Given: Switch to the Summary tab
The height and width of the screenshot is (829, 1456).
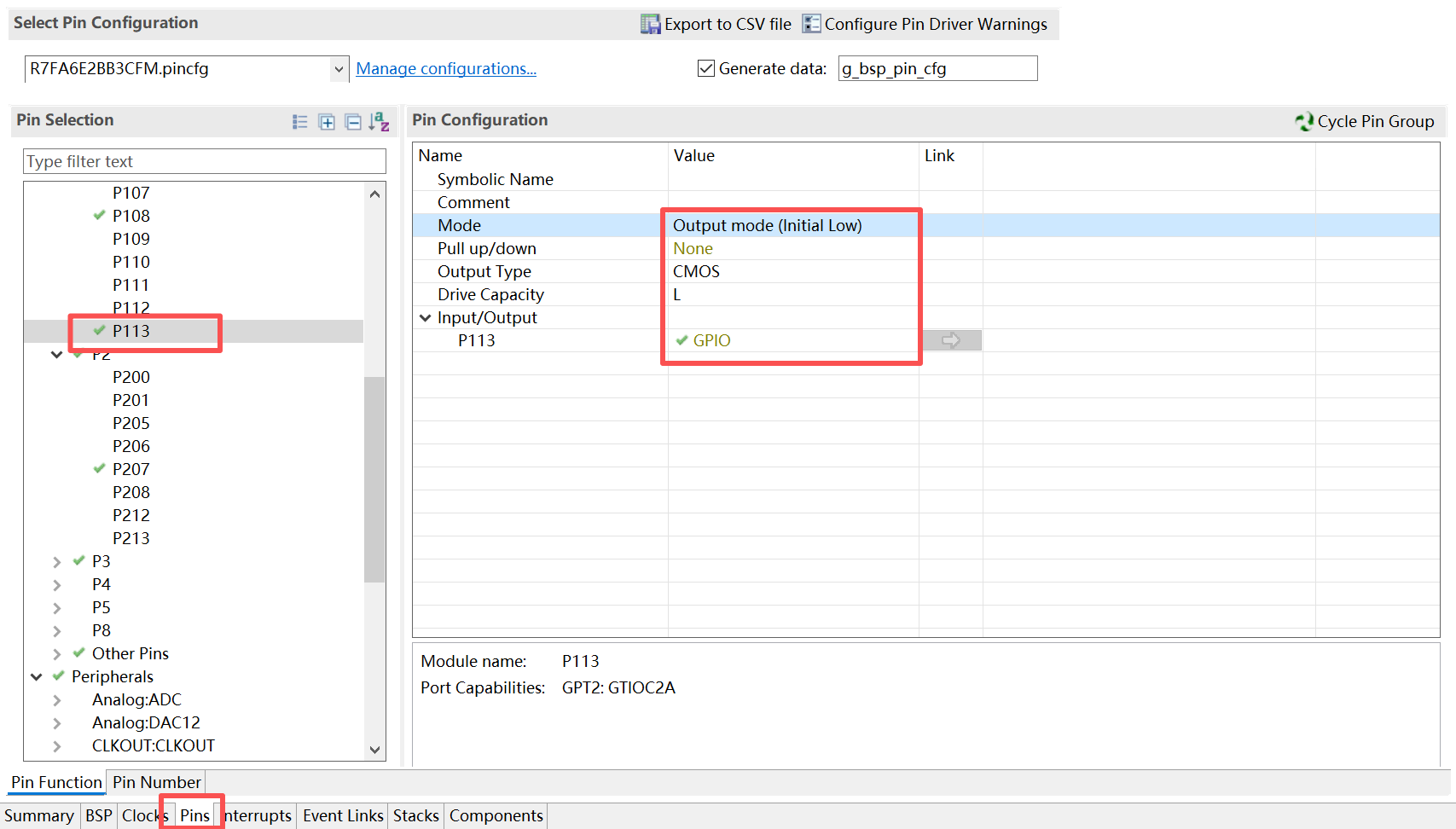Looking at the screenshot, I should pos(39,815).
